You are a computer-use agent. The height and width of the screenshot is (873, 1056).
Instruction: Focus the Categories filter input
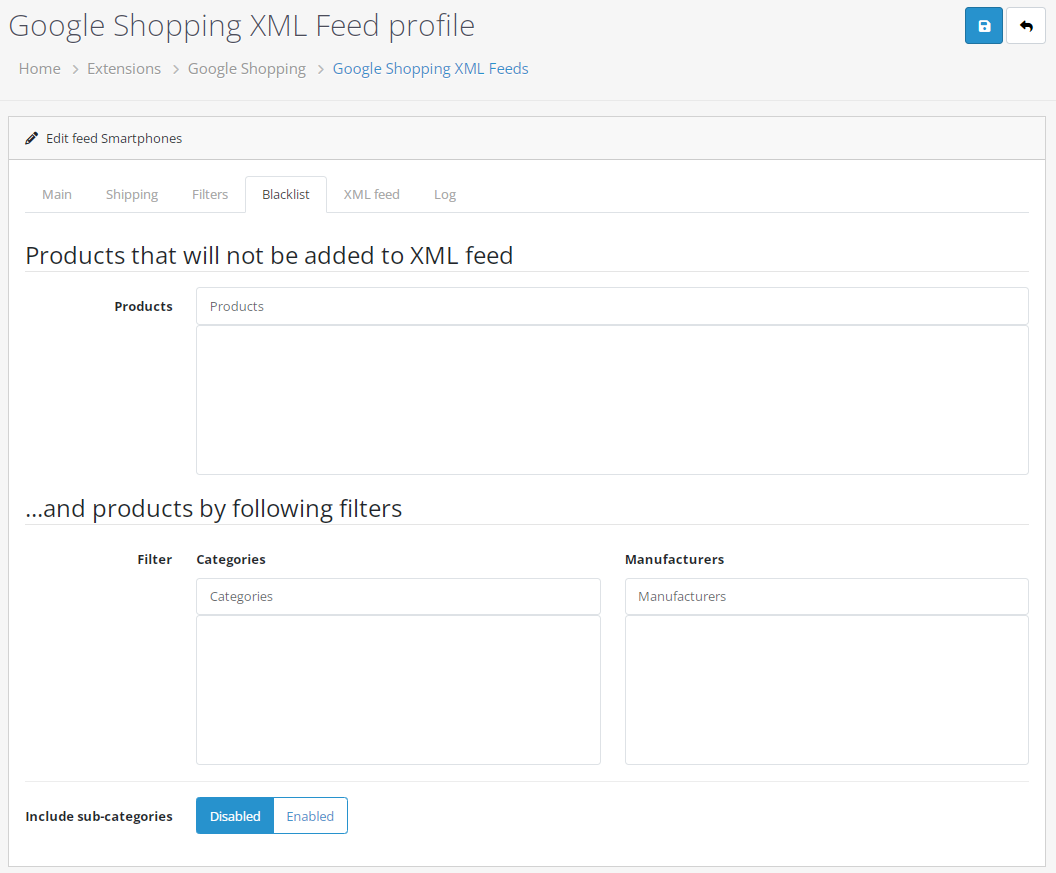tap(398, 596)
